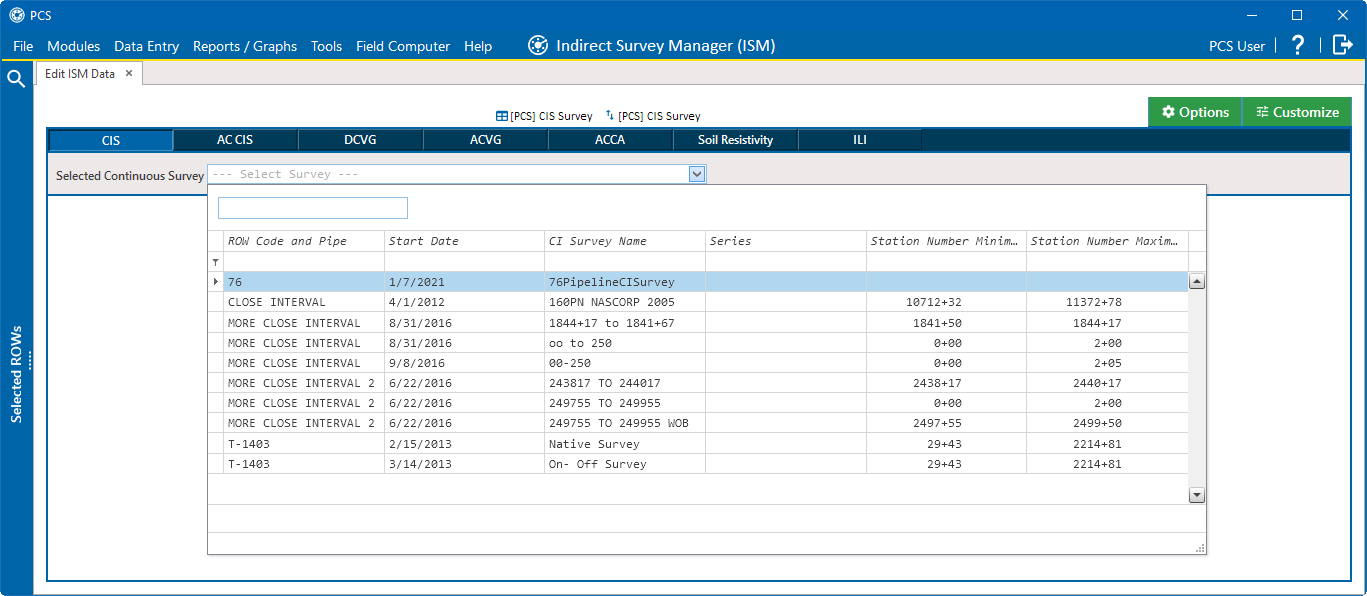1367x596 pixels.
Task: Click the survey search text box
Action: (x=313, y=208)
